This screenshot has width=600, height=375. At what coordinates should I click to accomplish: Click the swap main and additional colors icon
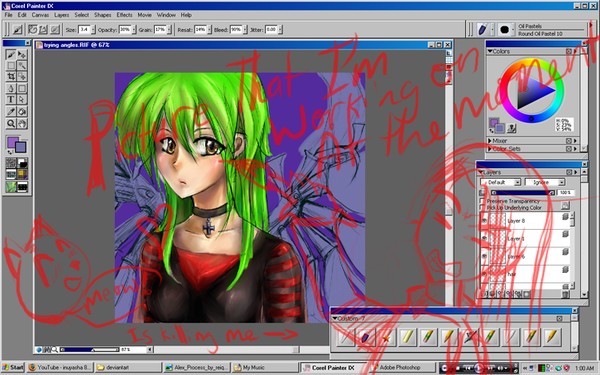[9, 152]
